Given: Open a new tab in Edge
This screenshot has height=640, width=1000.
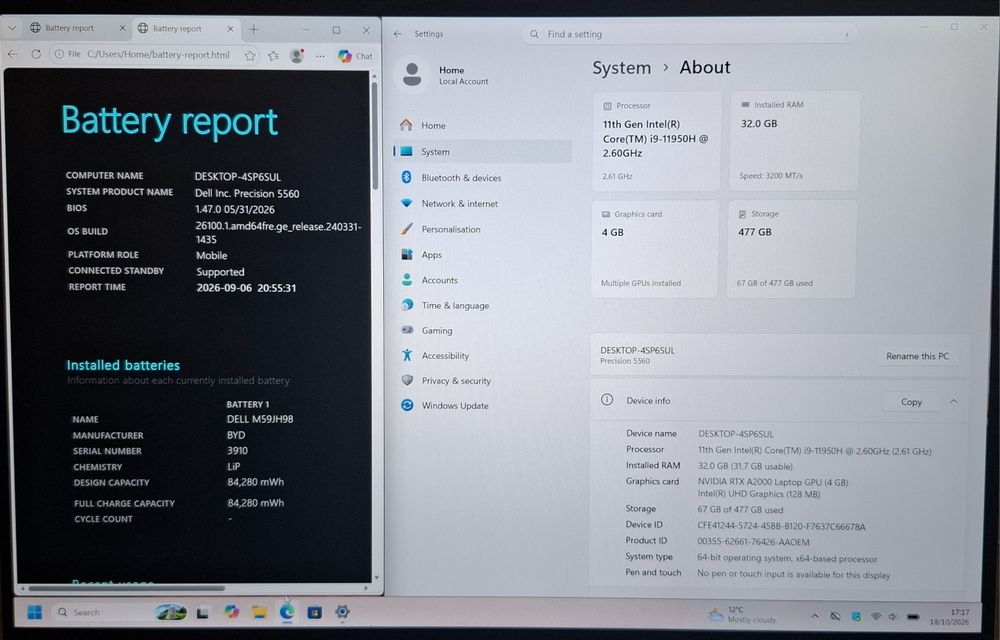Looking at the screenshot, I should [x=254, y=29].
